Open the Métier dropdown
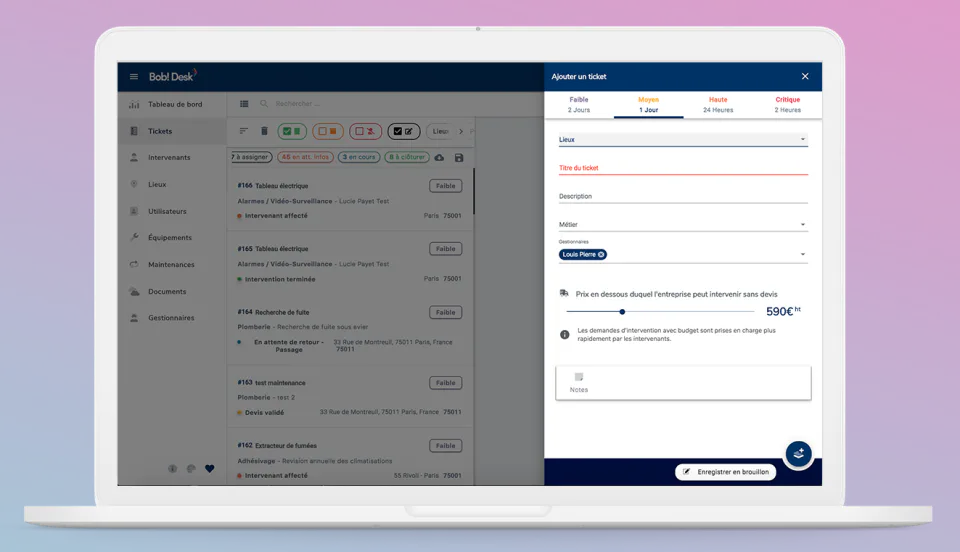Screen dimensions: 960x552 click(683, 225)
